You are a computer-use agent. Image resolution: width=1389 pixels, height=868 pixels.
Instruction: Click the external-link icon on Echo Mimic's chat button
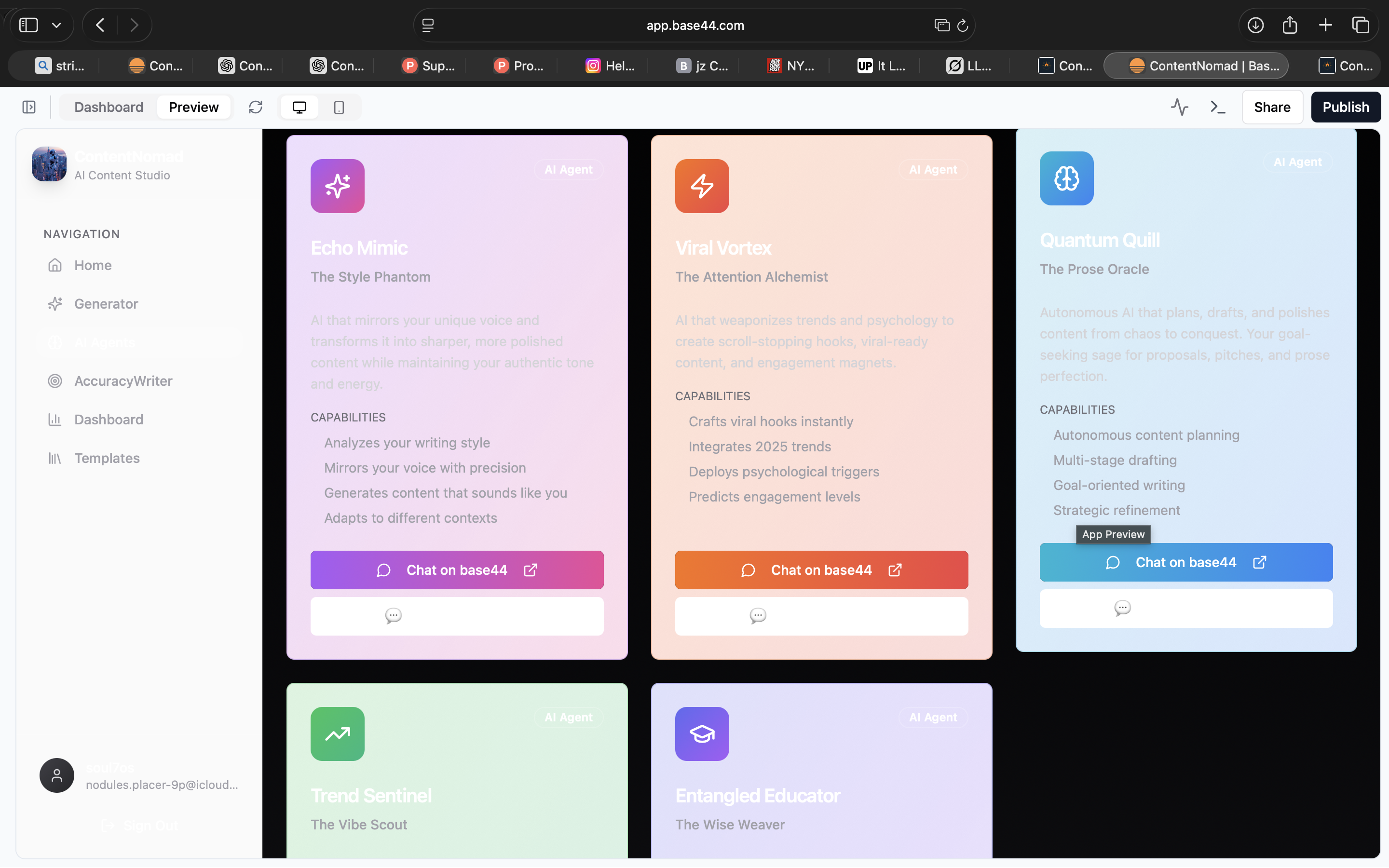click(531, 570)
